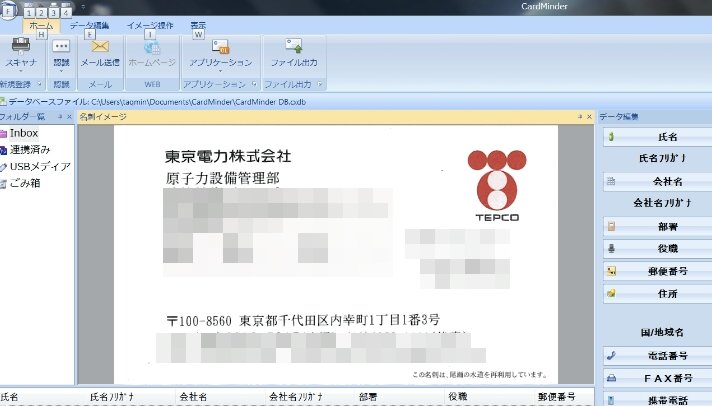Screen dimensions: 712x406
Task: Click the 住所 field button
Action: [658, 293]
